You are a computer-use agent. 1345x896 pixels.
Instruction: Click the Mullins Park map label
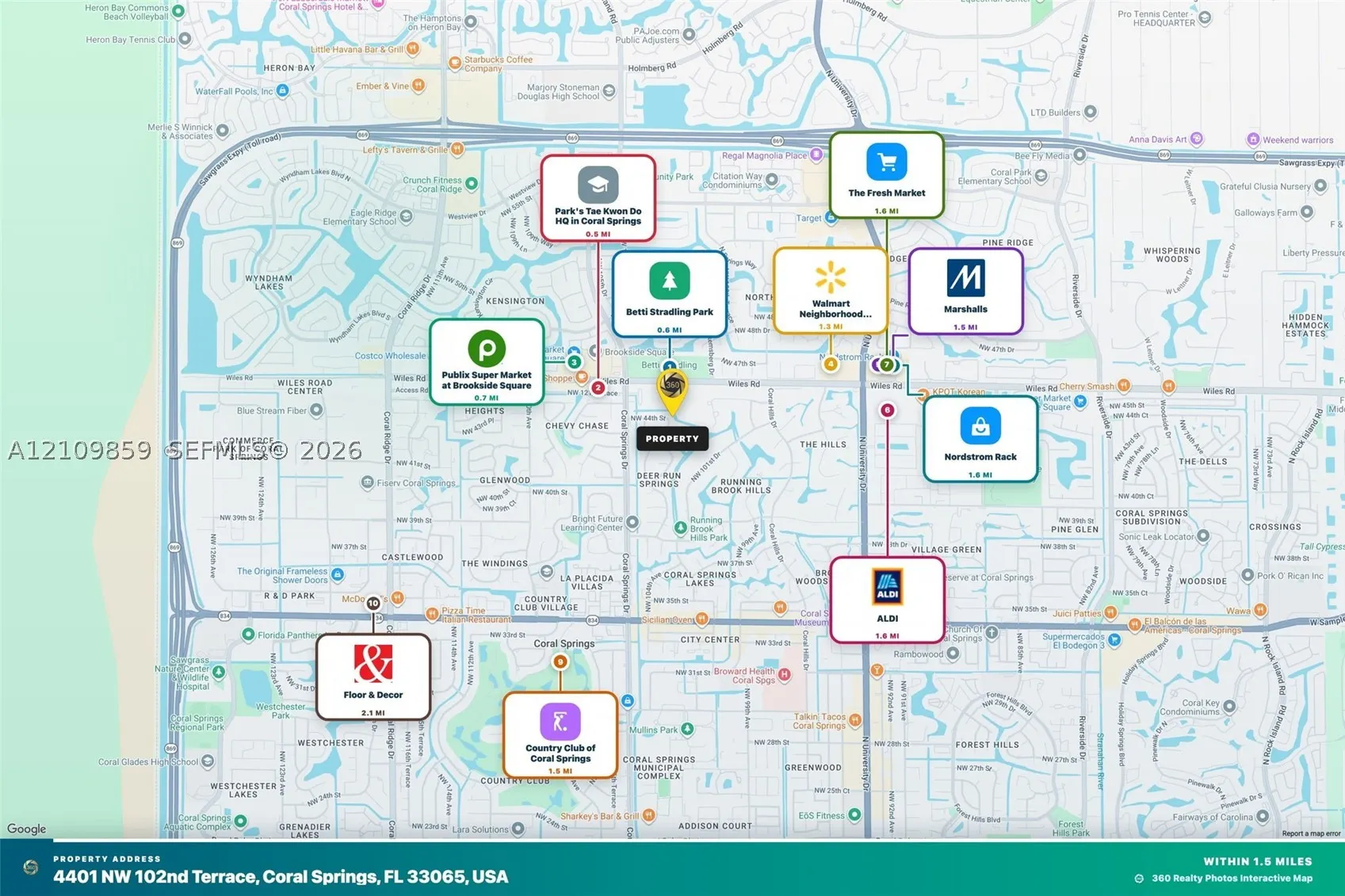click(x=654, y=730)
